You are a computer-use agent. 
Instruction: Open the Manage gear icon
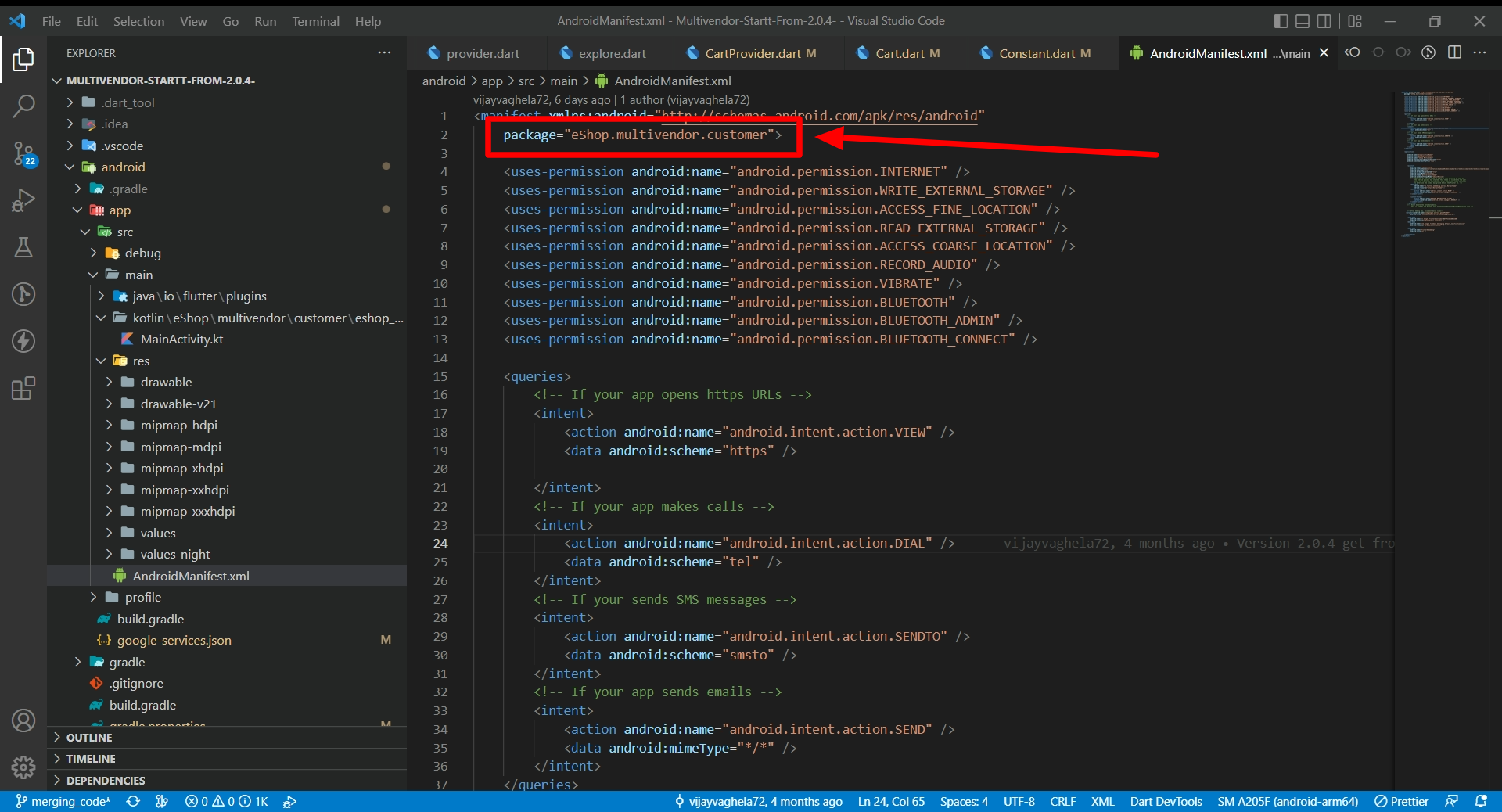[x=23, y=767]
